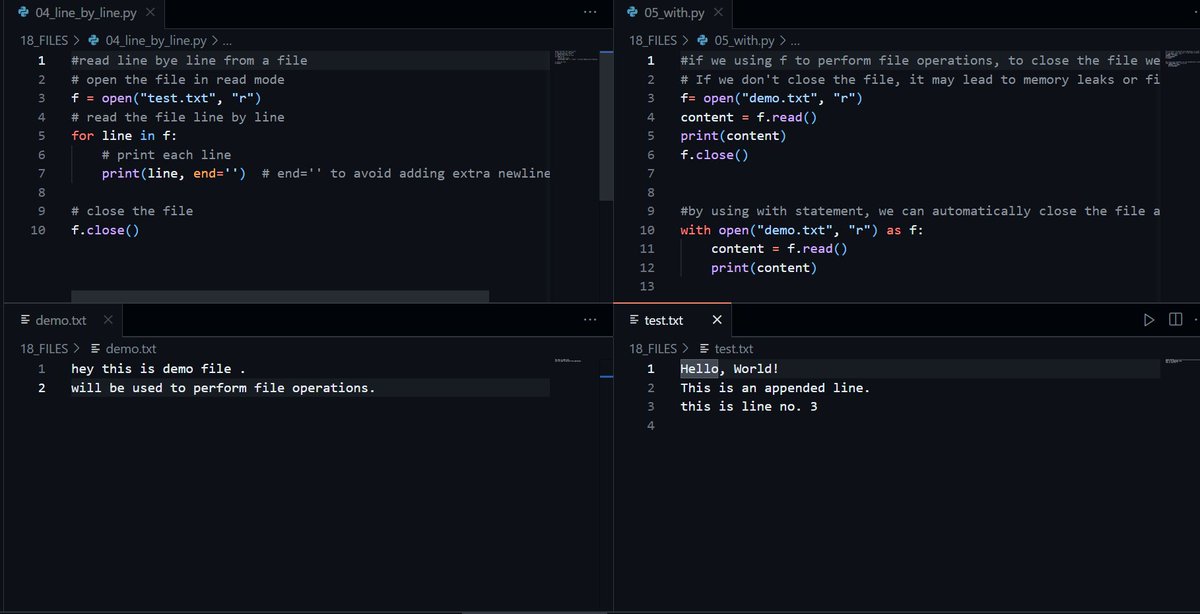The image size is (1200, 614).
Task: Open demo.txt breadcrumb file entry
Action: [x=123, y=349]
